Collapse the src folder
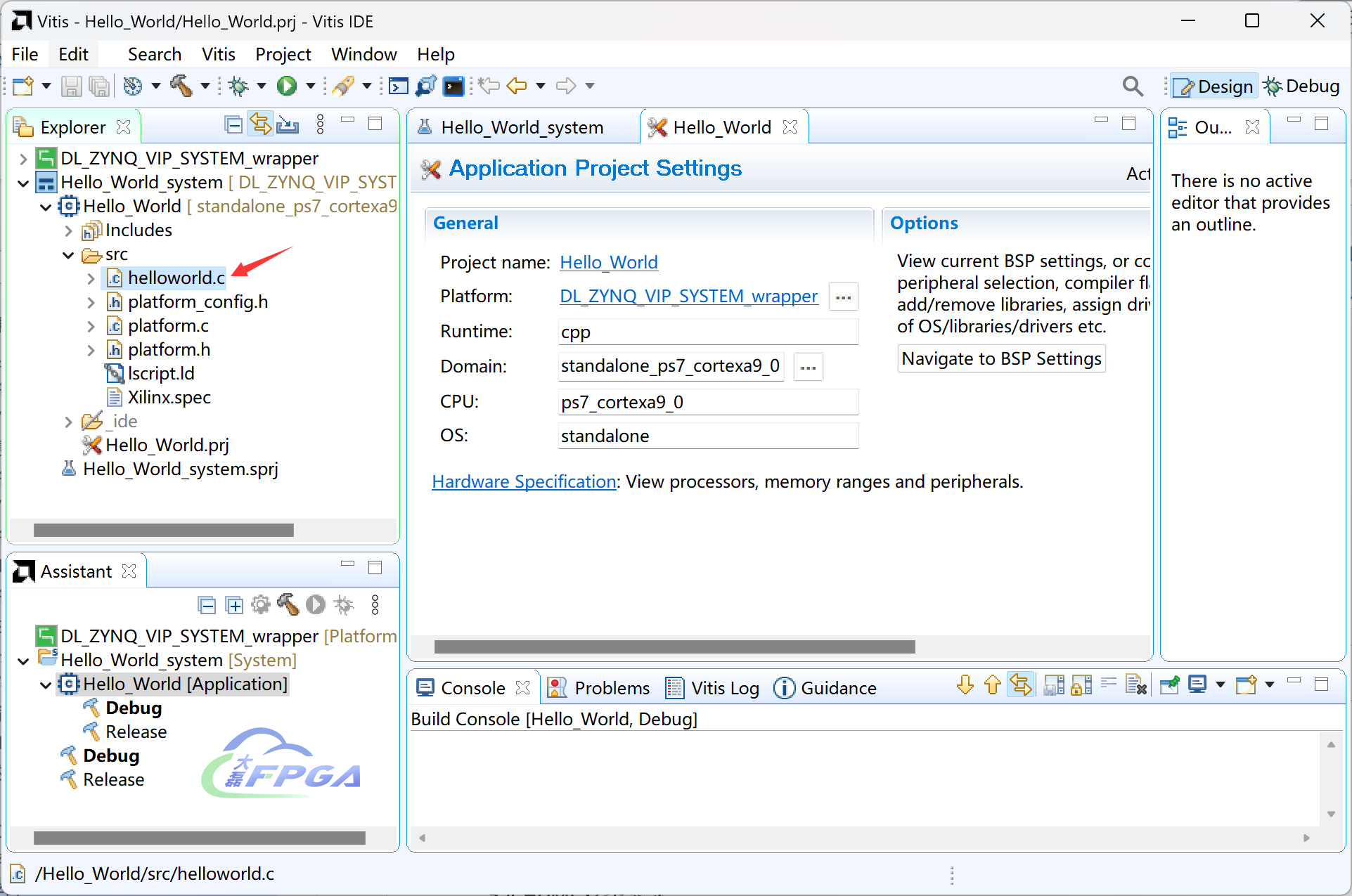The image size is (1352, 896). (68, 255)
